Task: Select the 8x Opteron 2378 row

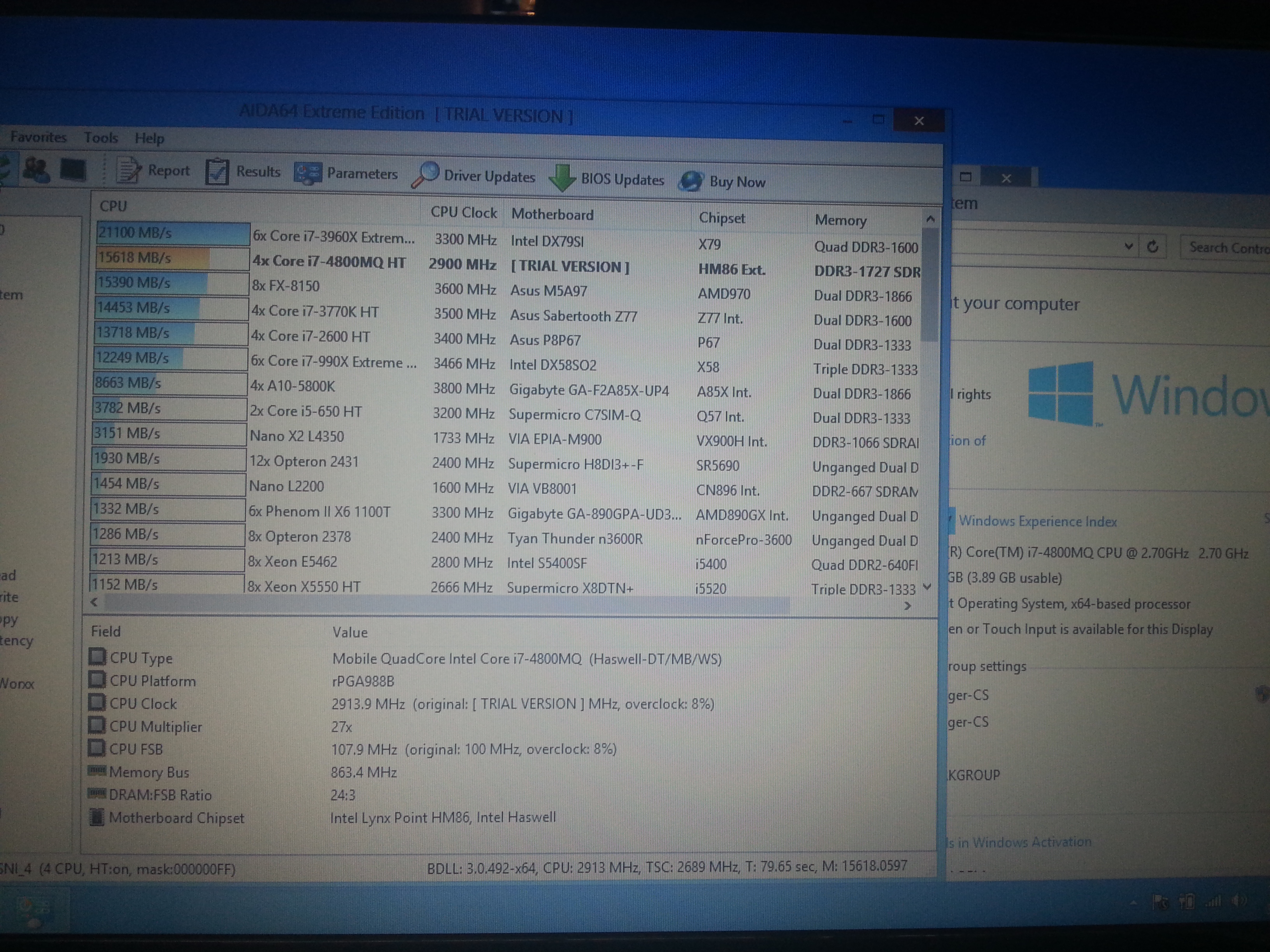Action: (505, 538)
